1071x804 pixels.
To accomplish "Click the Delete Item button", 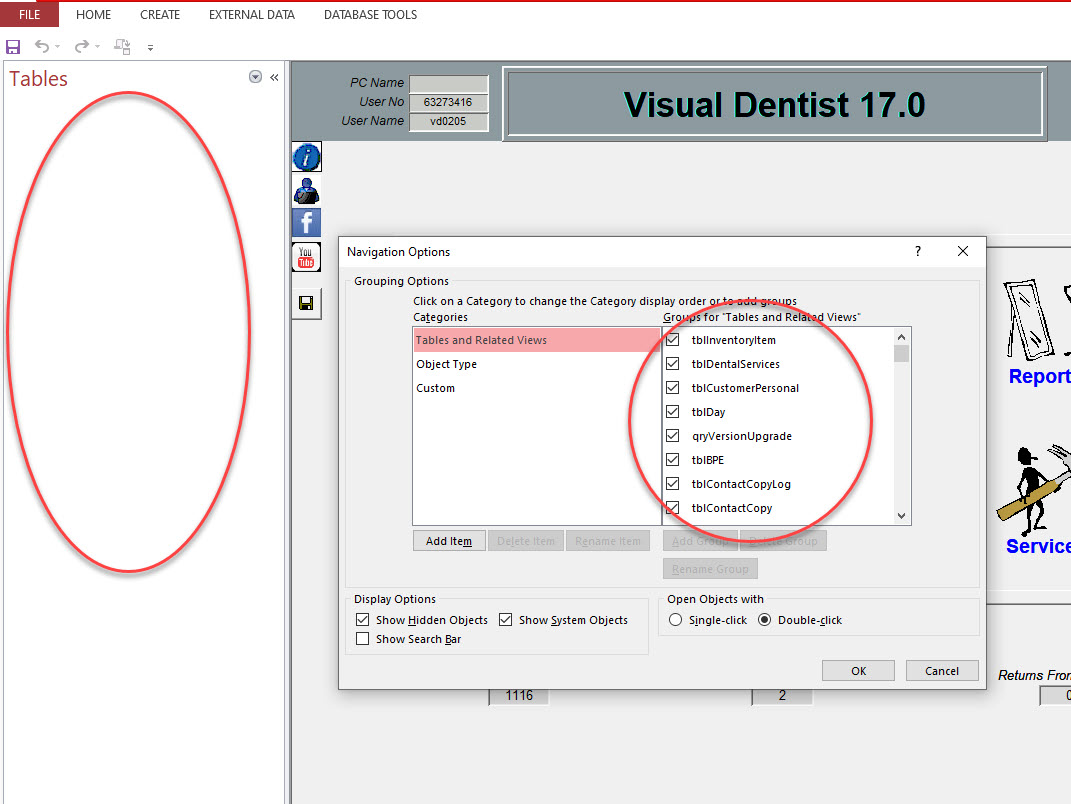I will (x=526, y=541).
